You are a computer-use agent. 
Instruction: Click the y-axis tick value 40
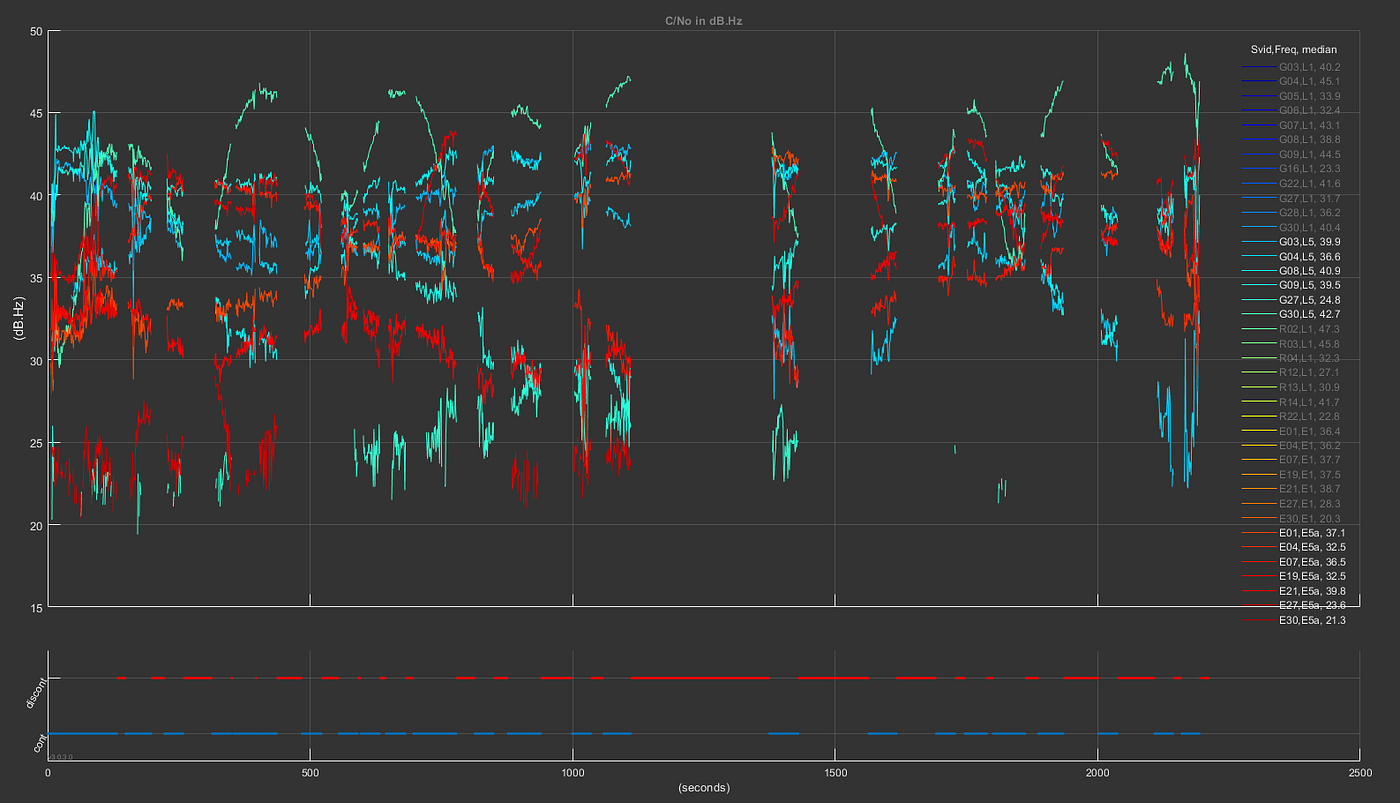[35, 196]
